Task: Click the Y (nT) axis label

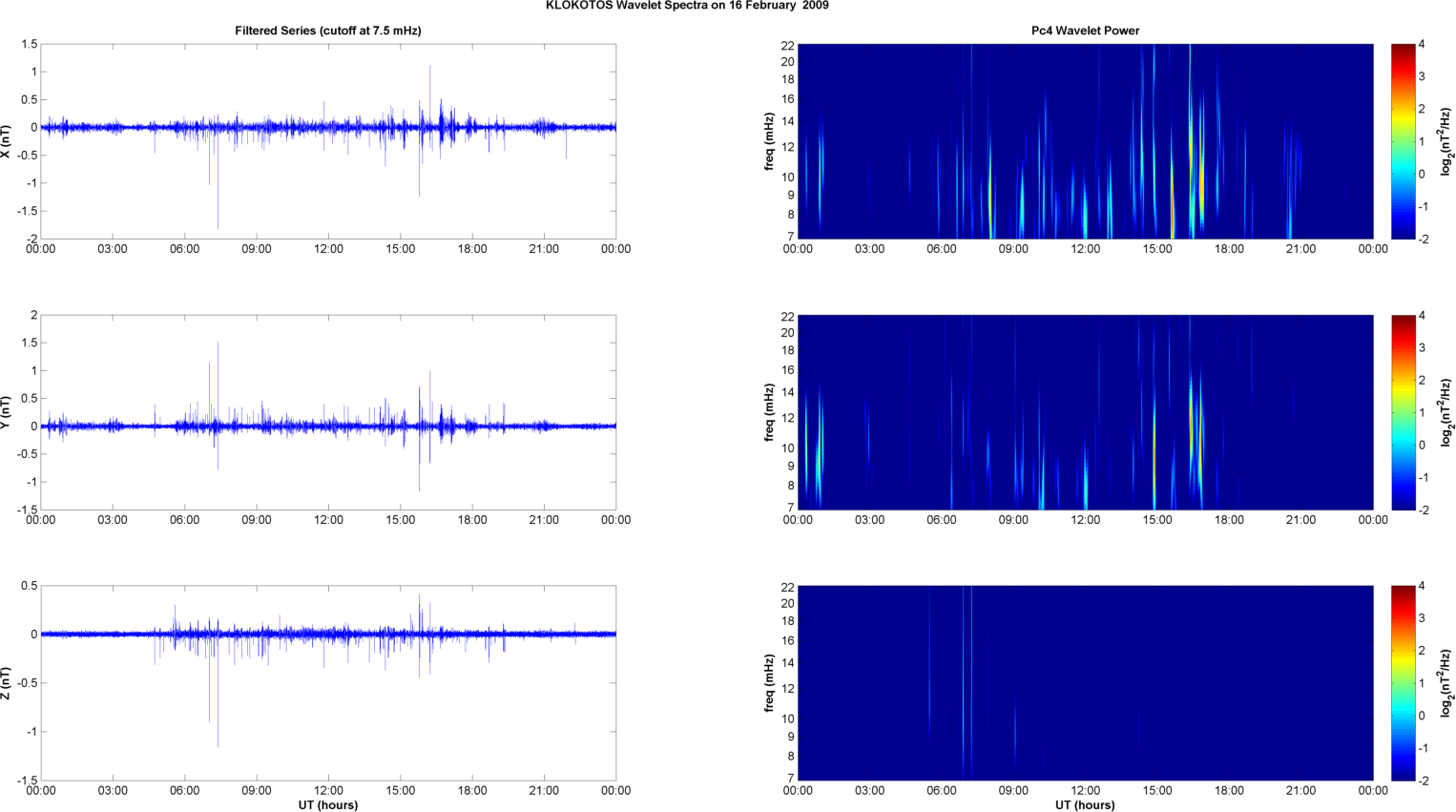Action: (7, 412)
